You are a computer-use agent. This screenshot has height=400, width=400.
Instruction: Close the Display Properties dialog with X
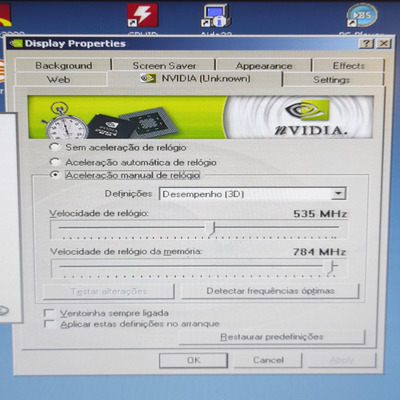coord(384,43)
